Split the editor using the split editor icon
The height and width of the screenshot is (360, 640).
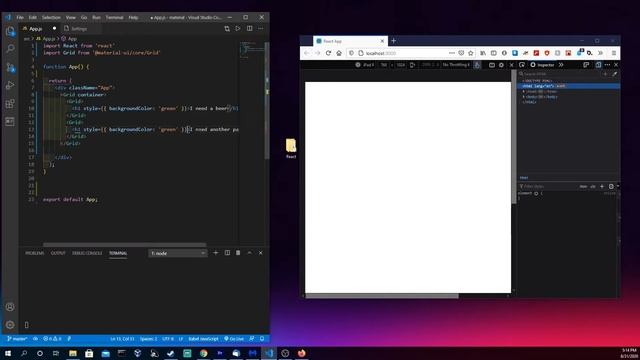[249, 29]
